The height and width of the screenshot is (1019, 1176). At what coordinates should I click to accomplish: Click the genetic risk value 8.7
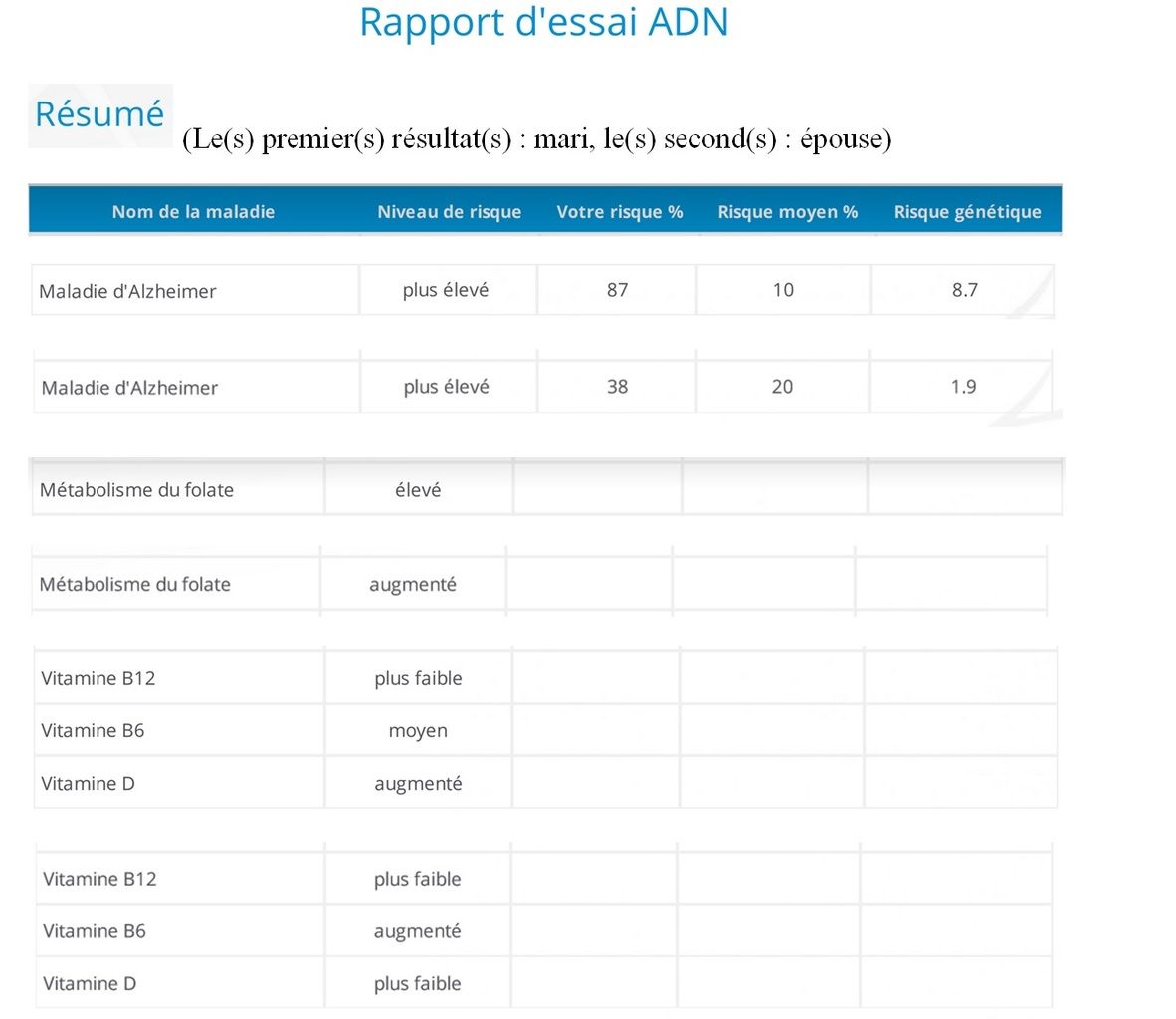click(x=964, y=290)
